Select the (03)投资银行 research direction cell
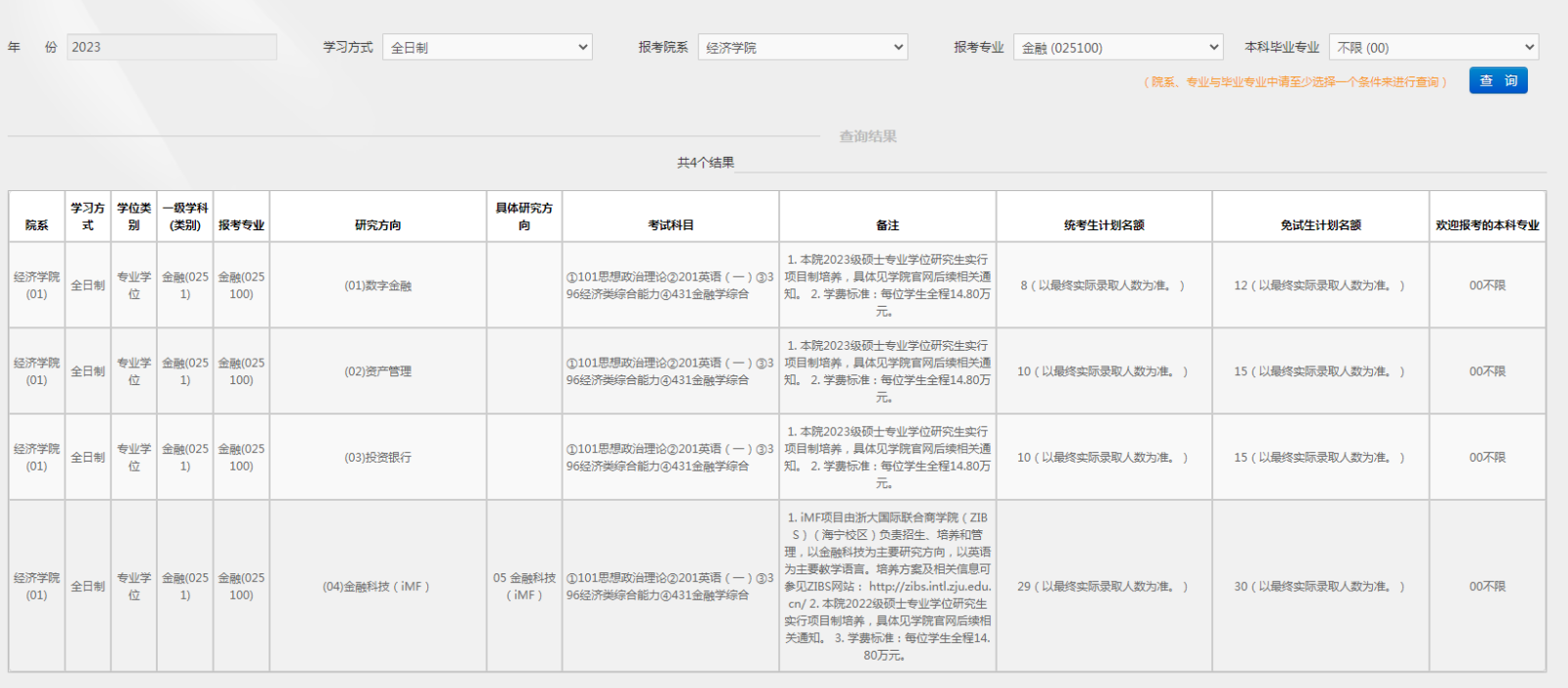1568x688 pixels. coord(378,458)
